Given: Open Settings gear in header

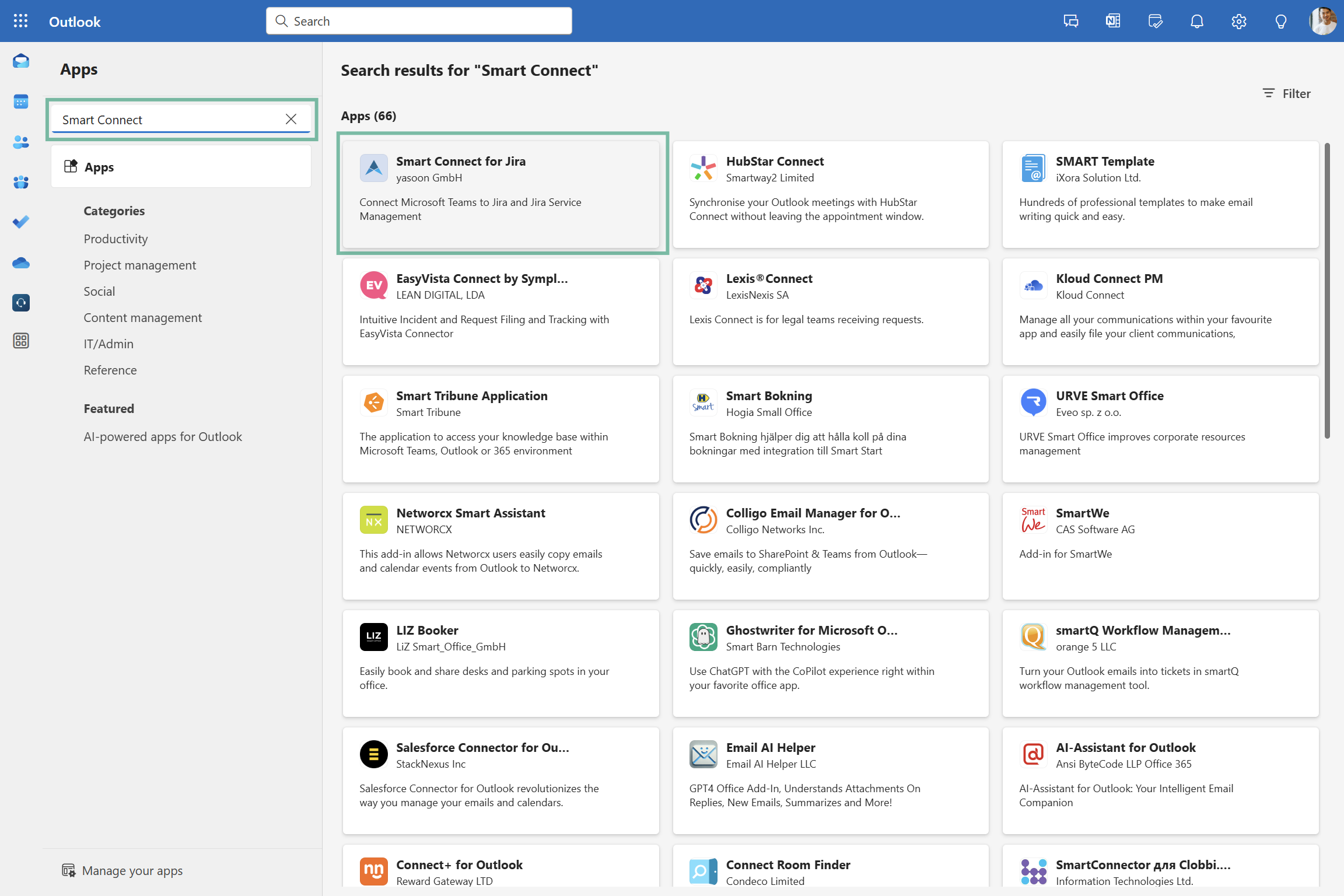Looking at the screenshot, I should pos(1238,22).
